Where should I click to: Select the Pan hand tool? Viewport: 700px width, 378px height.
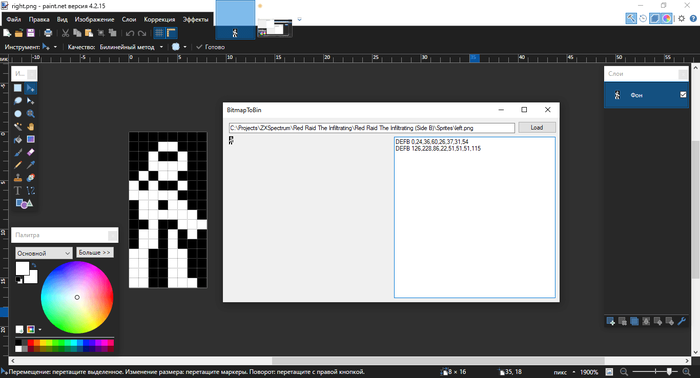[31, 127]
